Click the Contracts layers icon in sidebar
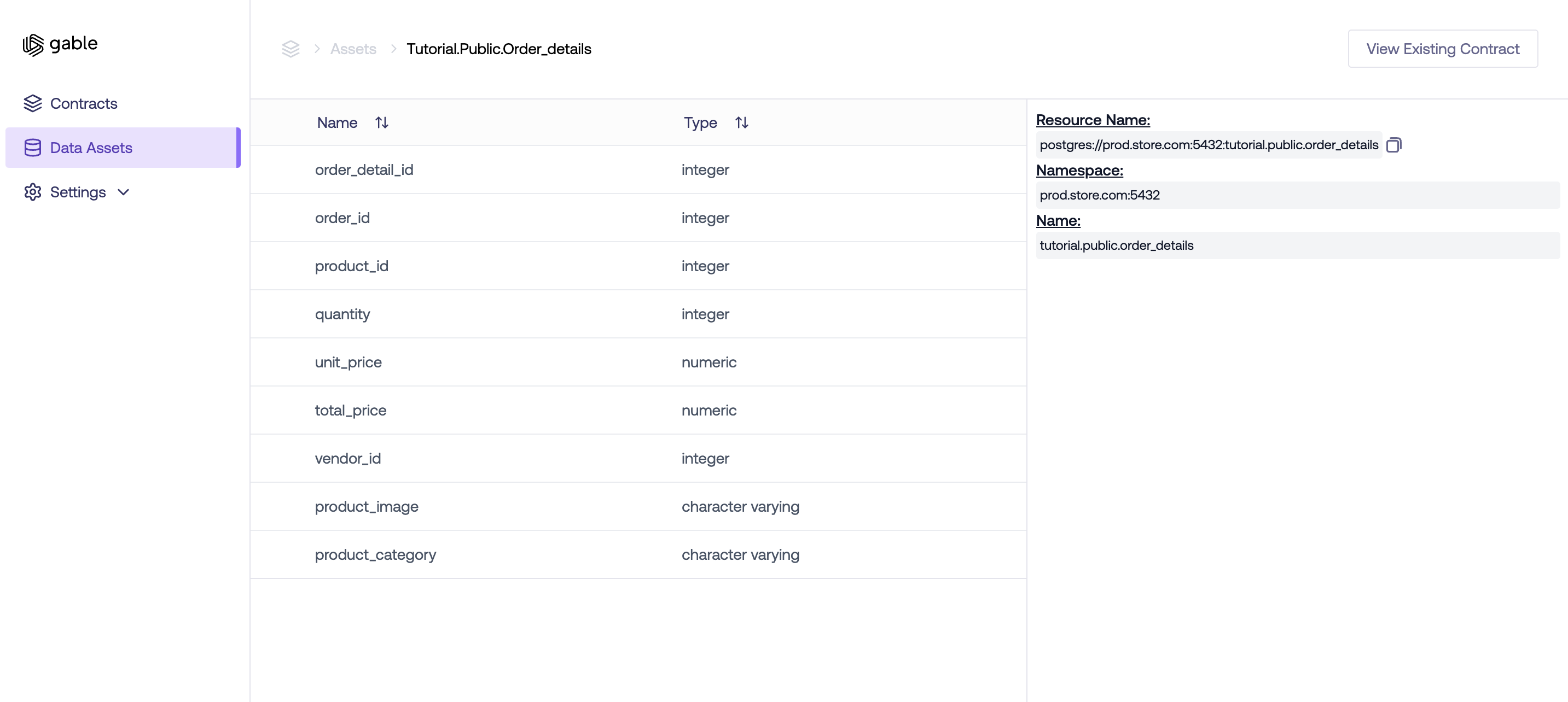The width and height of the screenshot is (1568, 702). pos(33,103)
